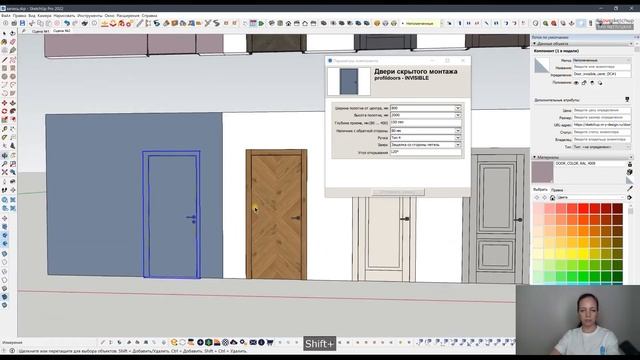Collapse the Данные объекта panel header
The width and height of the screenshot is (640, 360).
click(535, 43)
